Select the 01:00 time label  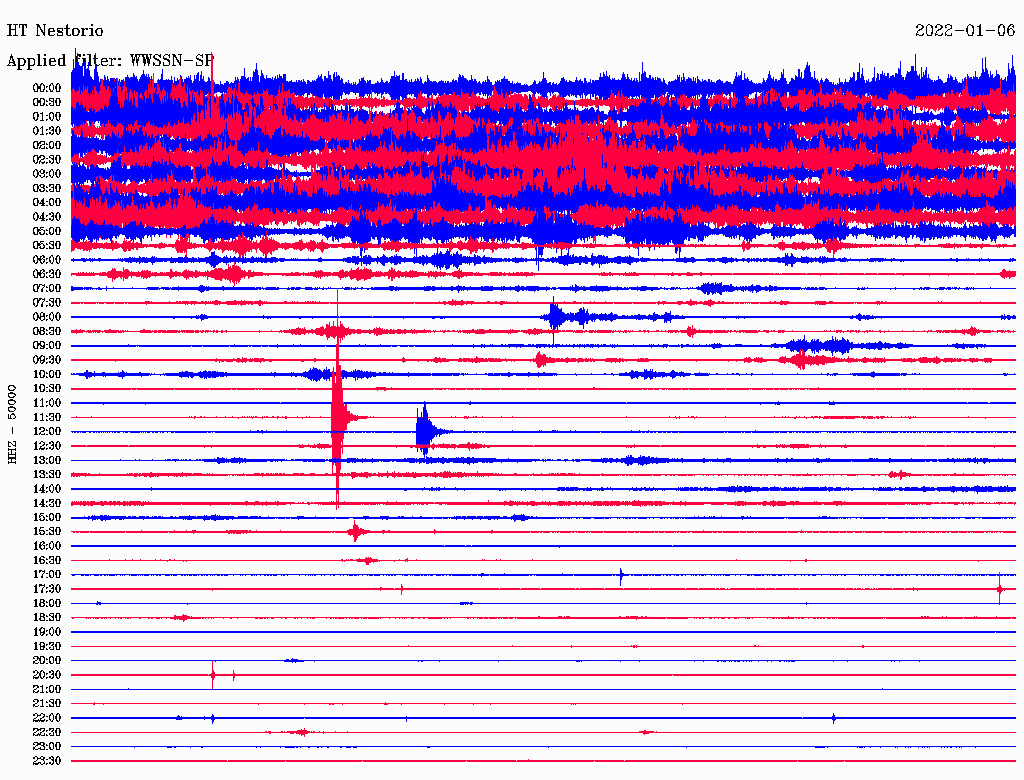tap(47, 116)
